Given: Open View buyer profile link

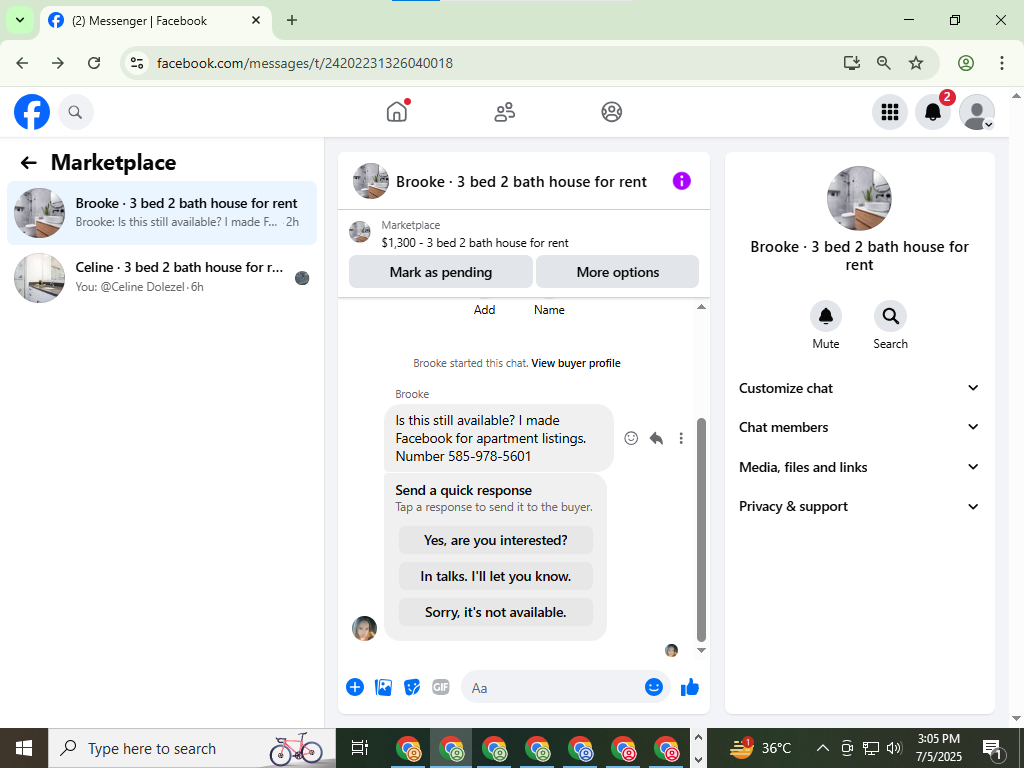Looking at the screenshot, I should click(x=576, y=363).
